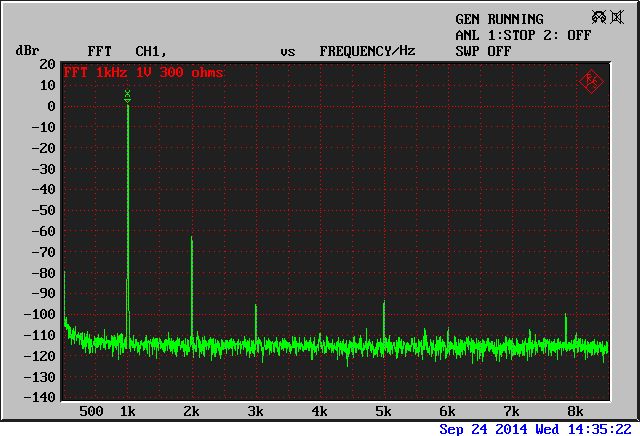Click the crossed-out speaker icon
The height and width of the screenshot is (436, 640).
click(x=617, y=17)
